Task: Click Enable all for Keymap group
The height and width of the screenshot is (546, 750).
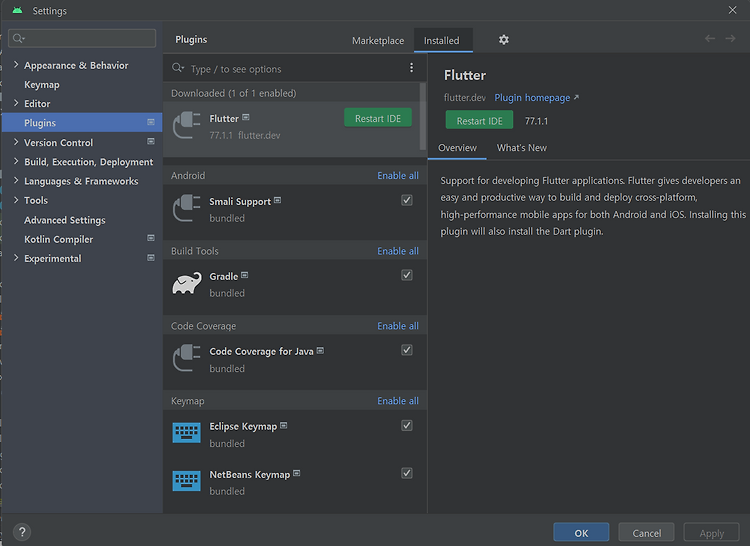Action: coord(397,401)
